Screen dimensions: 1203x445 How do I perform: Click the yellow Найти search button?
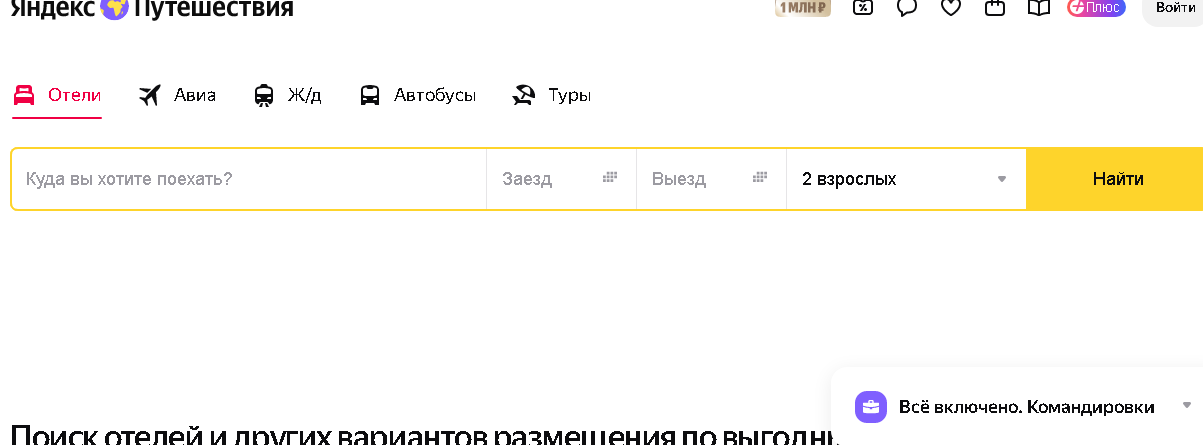[1117, 179]
